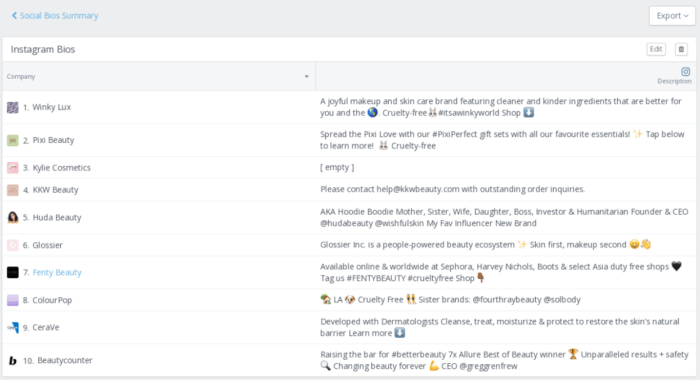Sort by the Company column arrow
The image size is (700, 380).
point(307,76)
